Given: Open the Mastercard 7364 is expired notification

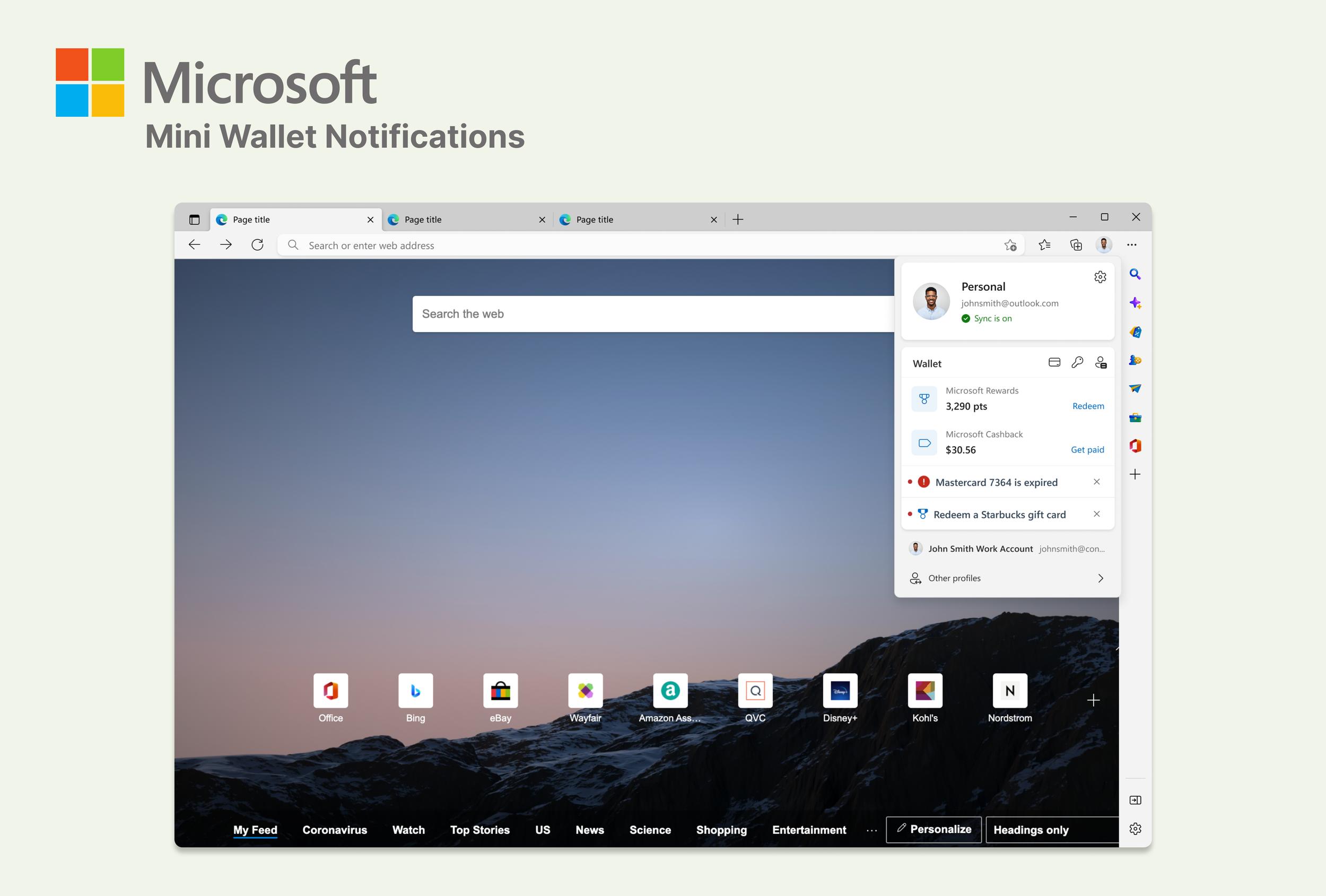Looking at the screenshot, I should pos(996,482).
